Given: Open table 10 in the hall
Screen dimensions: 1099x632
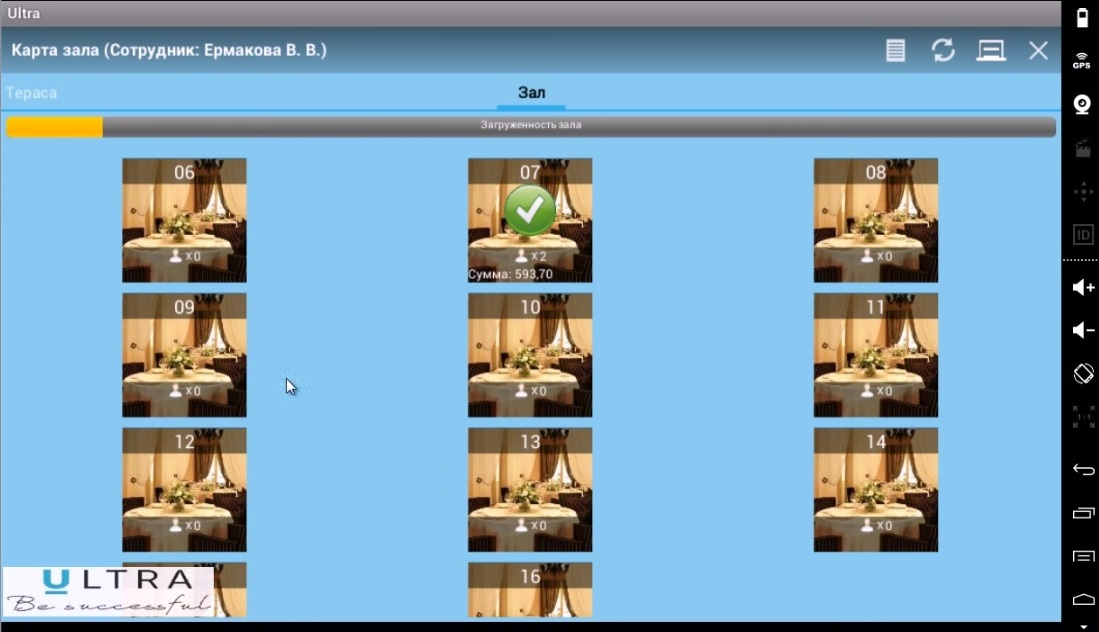Looking at the screenshot, I should coord(530,355).
